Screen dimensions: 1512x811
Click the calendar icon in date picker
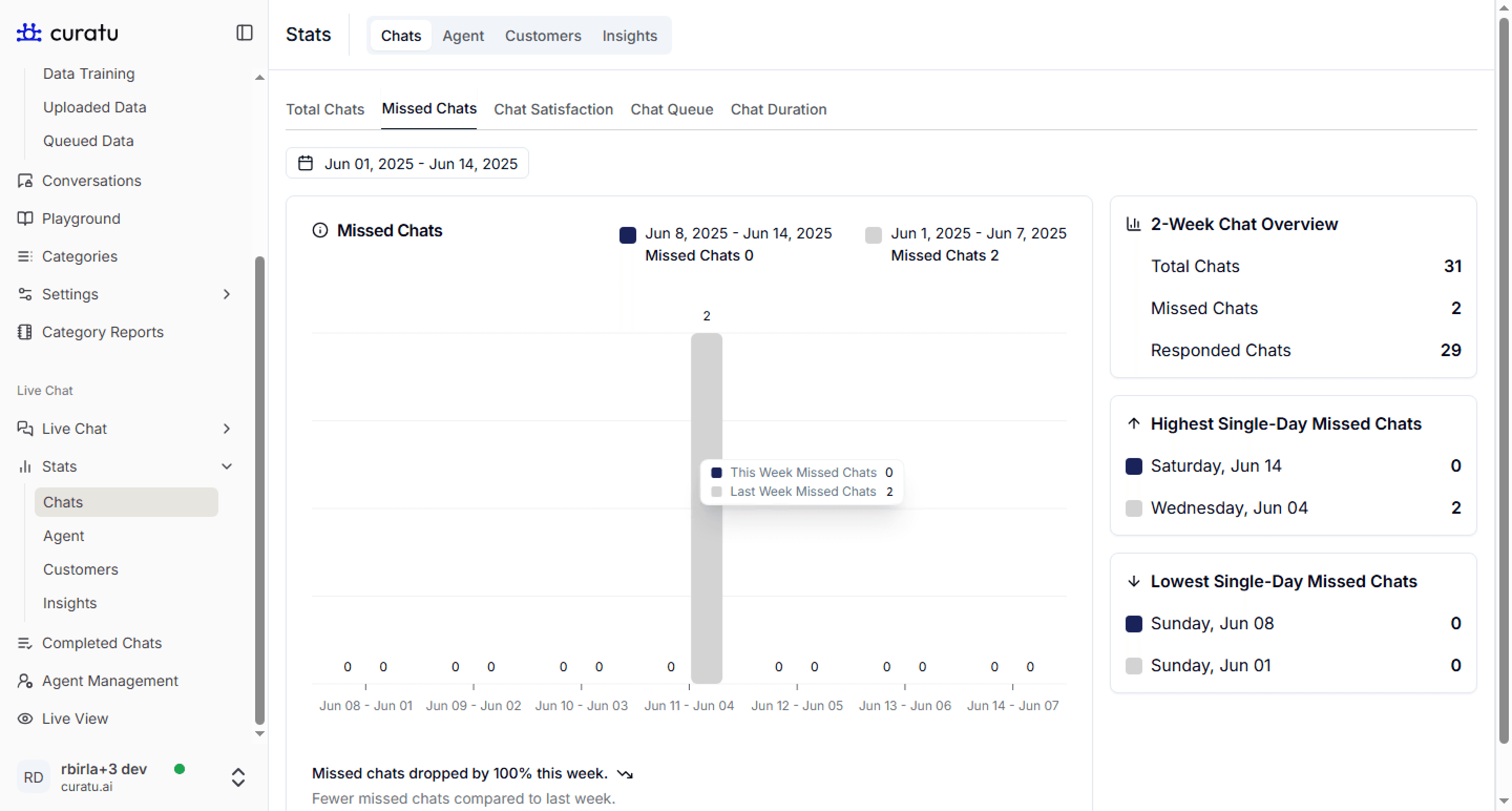coord(305,163)
